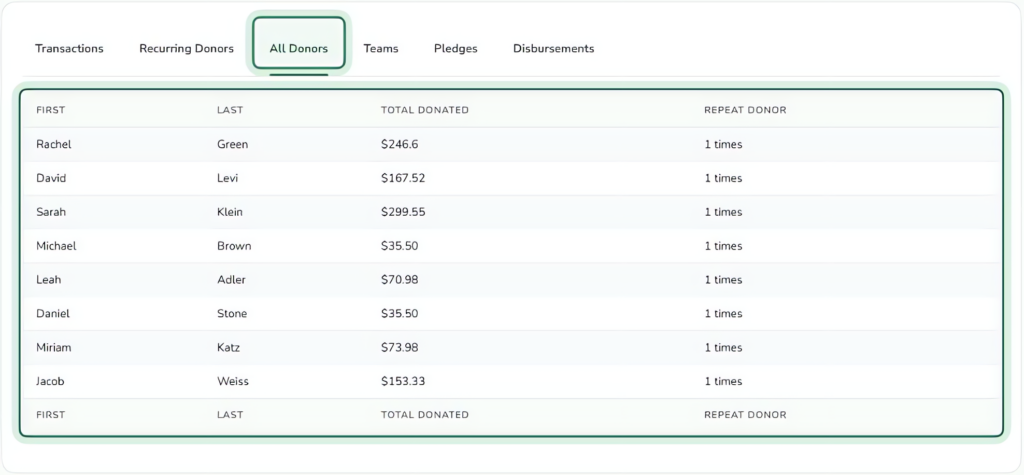Select Daniel Stone's $35.50 total
This screenshot has height=475, width=1024.
click(400, 314)
